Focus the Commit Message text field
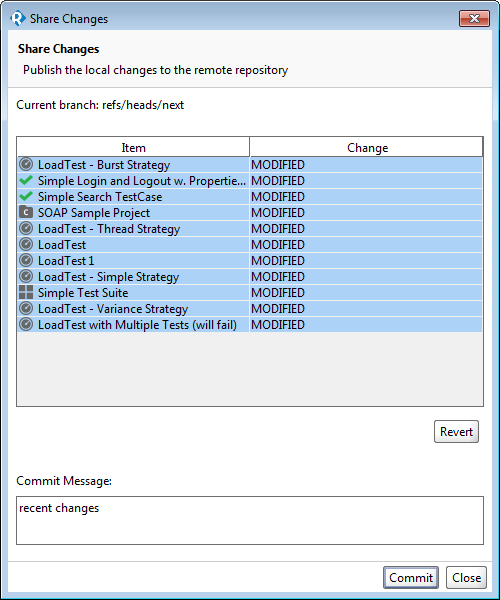500x600 pixels. coord(250,520)
